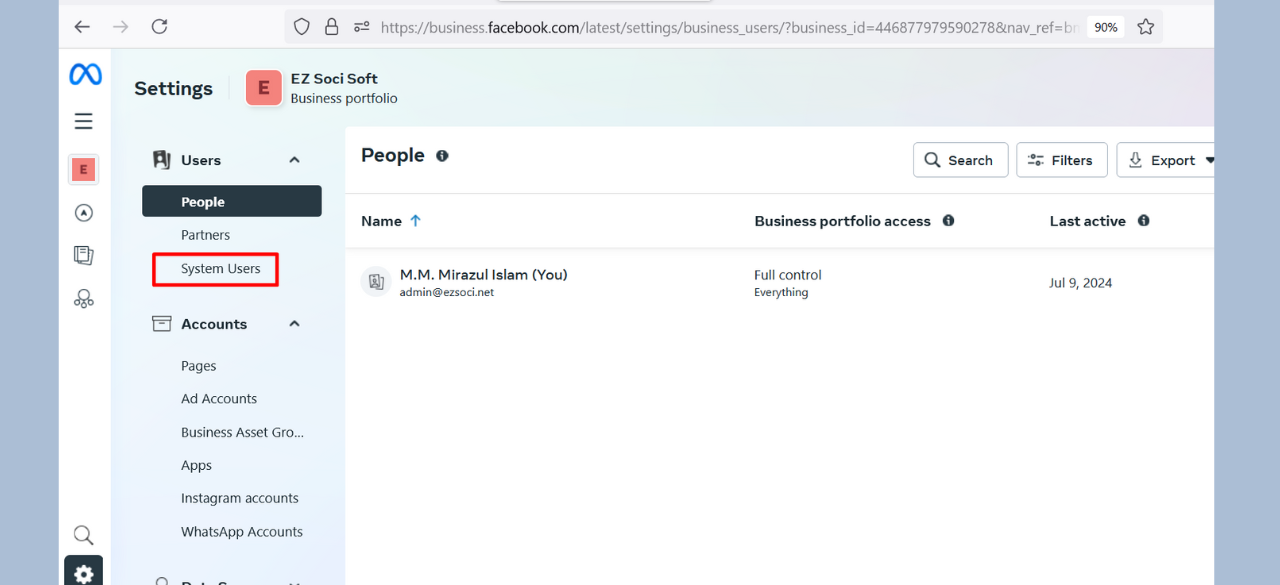
Task: Click the Full control access text
Action: (x=788, y=274)
